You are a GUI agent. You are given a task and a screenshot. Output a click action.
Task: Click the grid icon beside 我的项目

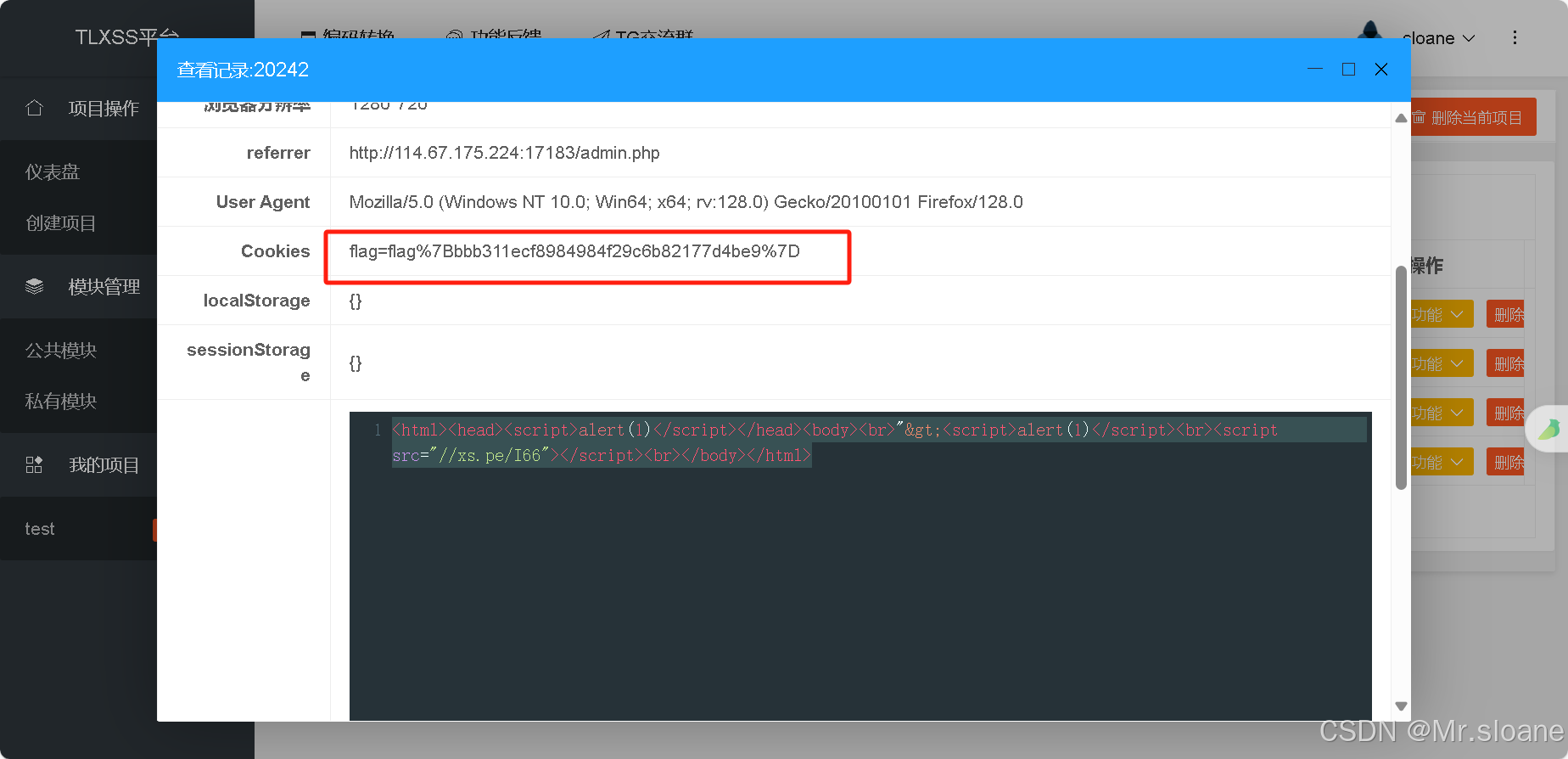tap(34, 465)
